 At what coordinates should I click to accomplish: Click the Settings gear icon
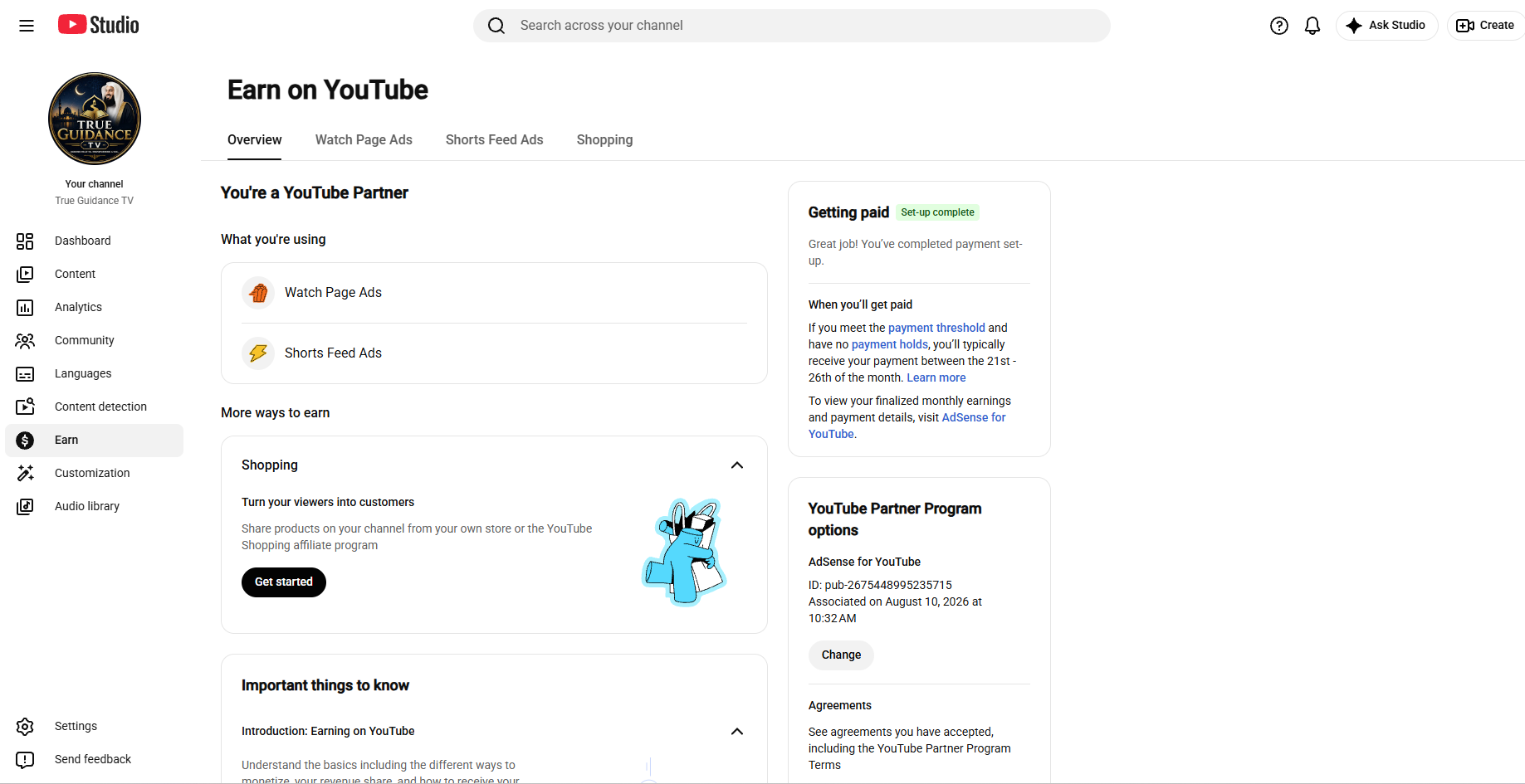tap(25, 726)
